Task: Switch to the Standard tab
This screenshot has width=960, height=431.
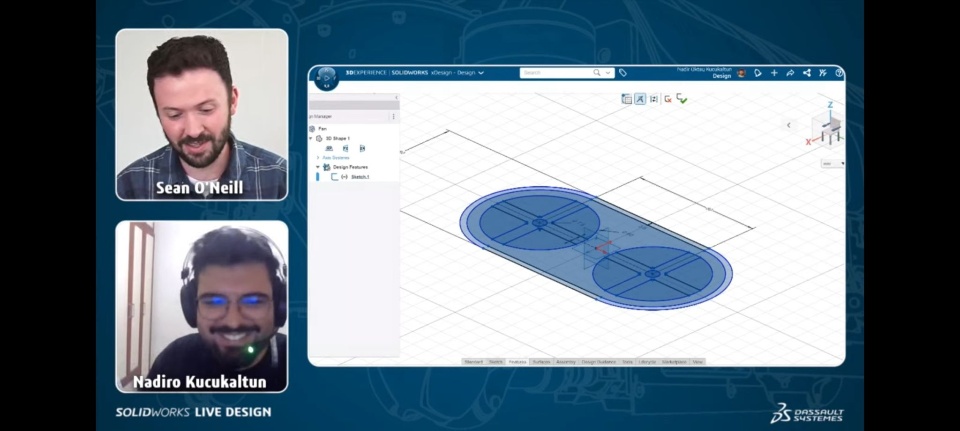Action: point(473,362)
